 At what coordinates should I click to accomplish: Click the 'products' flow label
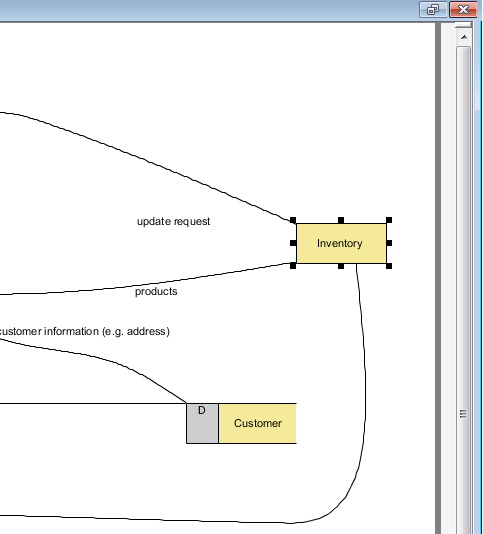pos(156,292)
